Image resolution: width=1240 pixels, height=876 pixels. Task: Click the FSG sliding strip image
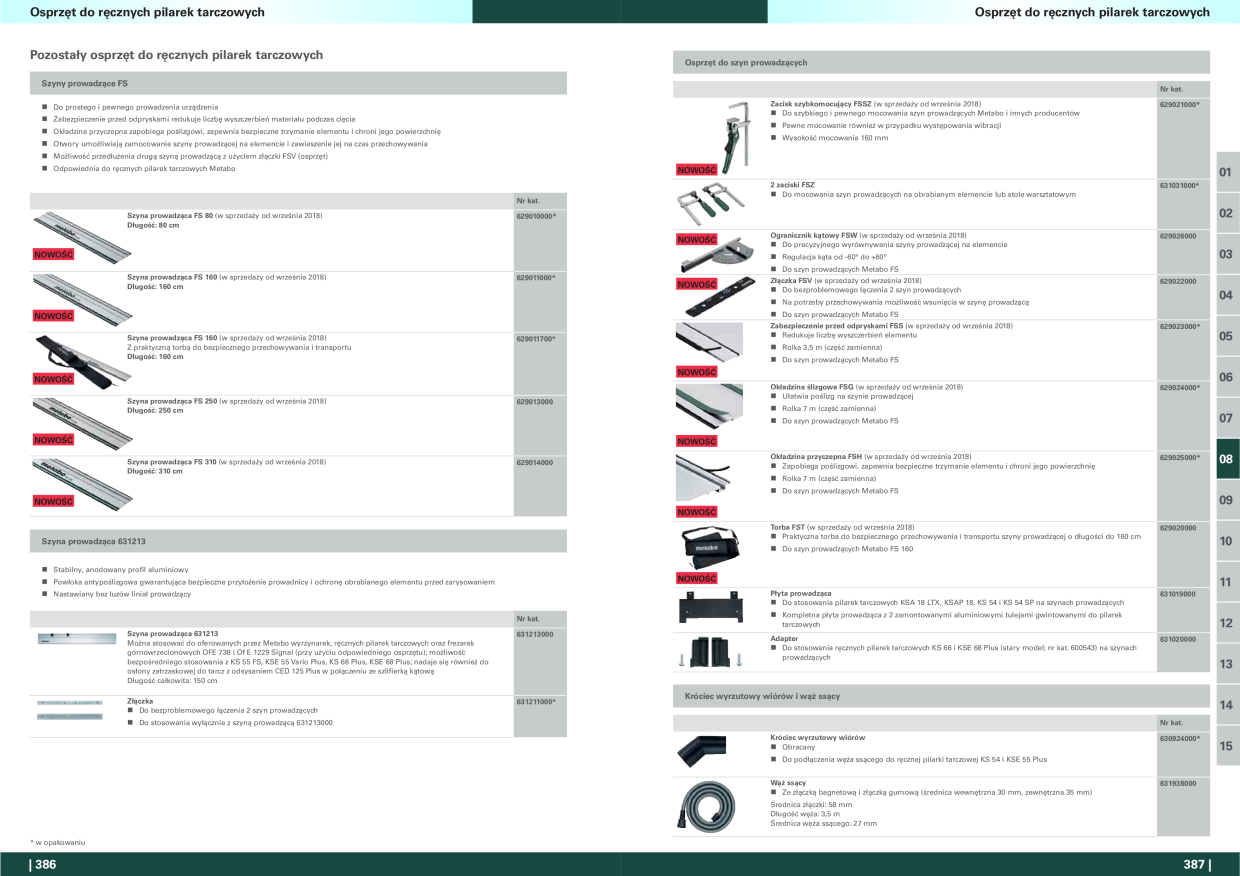709,408
